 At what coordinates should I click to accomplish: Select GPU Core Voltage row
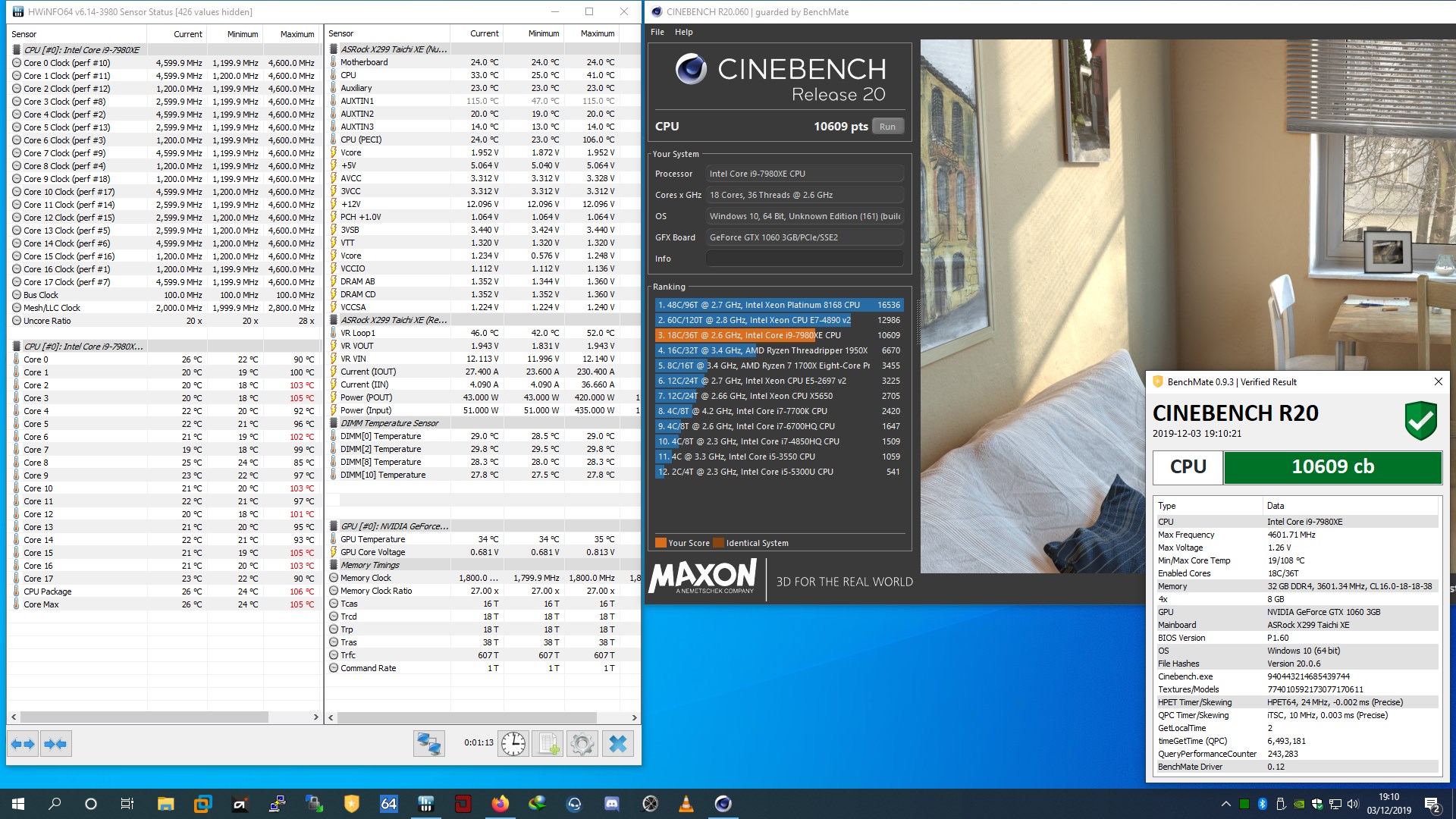(482, 552)
